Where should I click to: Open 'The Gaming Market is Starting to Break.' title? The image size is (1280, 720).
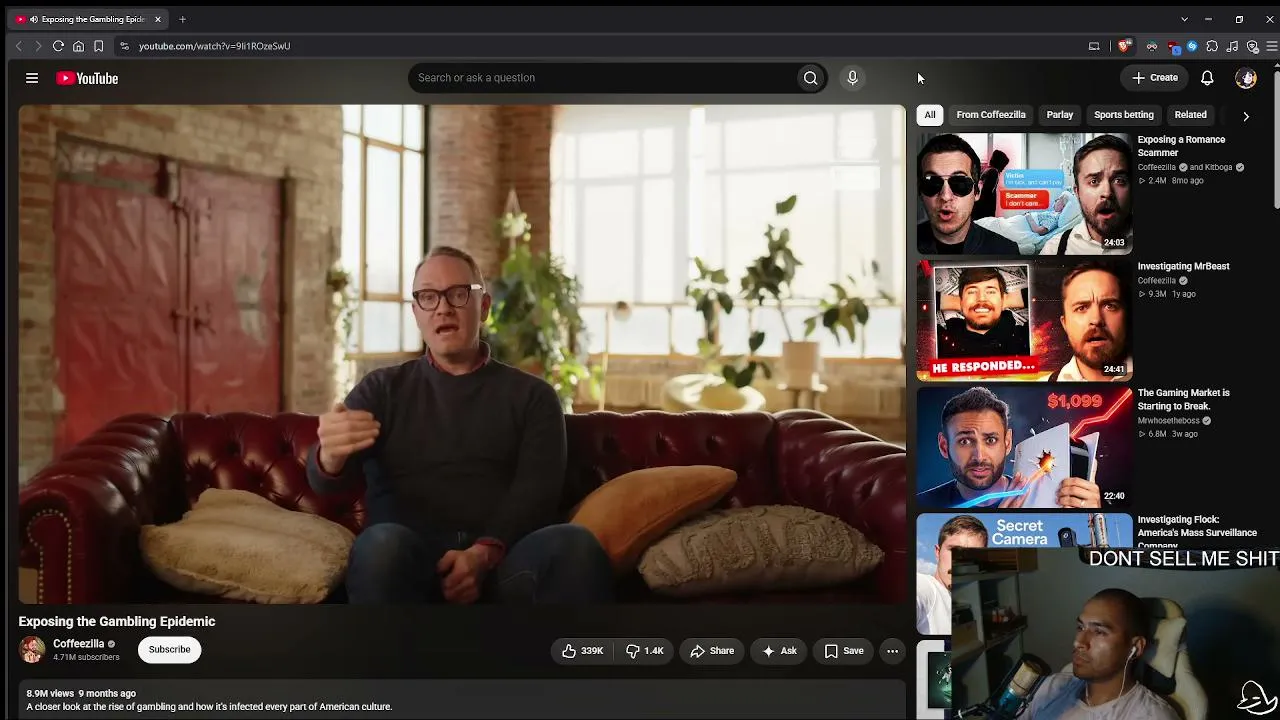pyautogui.click(x=1184, y=399)
